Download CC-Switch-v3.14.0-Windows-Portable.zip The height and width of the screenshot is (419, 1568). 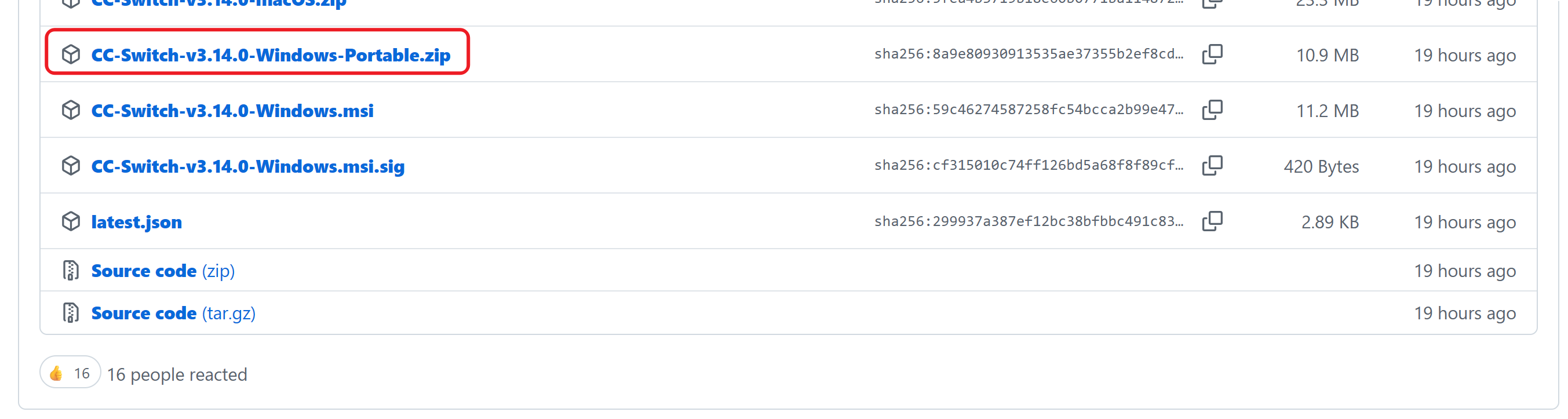tap(270, 56)
